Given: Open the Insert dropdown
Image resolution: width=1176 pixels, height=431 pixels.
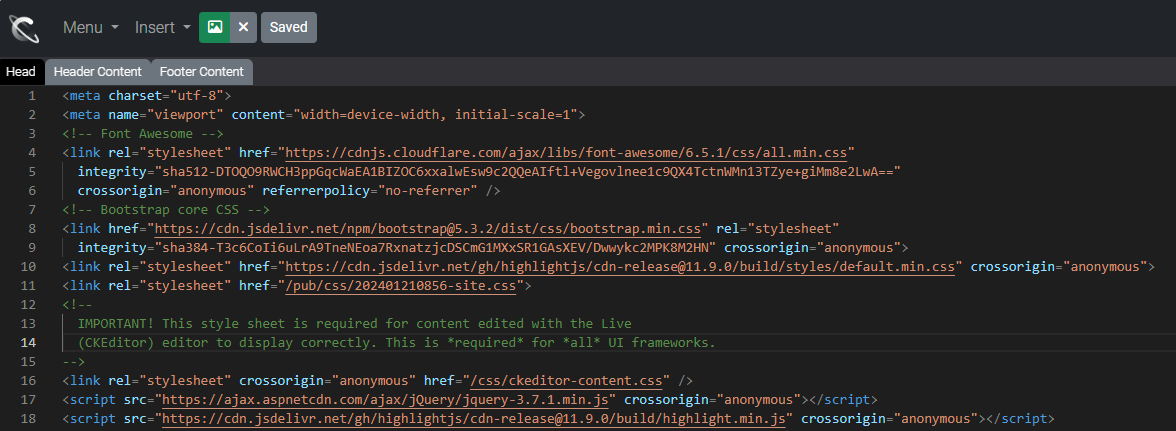Looking at the screenshot, I should (x=163, y=27).
